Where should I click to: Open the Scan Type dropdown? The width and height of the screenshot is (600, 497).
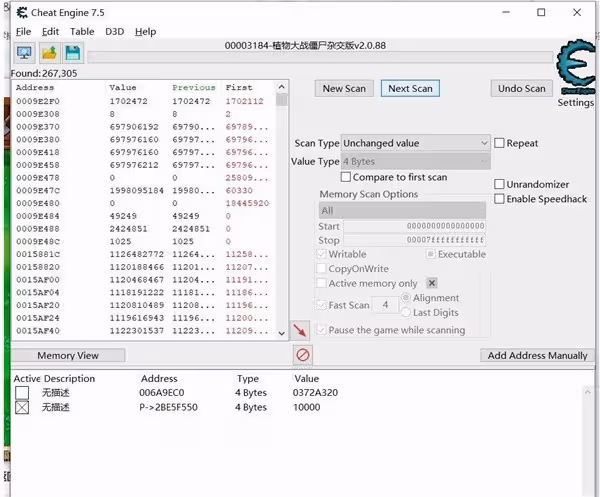(x=415, y=143)
